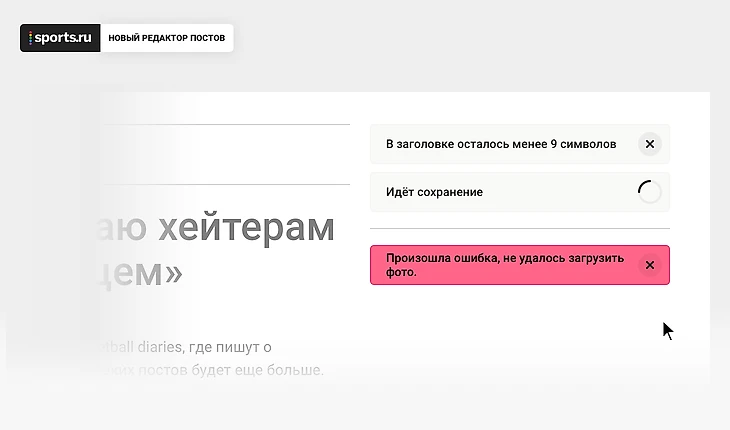The image size is (730, 430).
Task: Click the divider line below saving notification
Action: (519, 228)
